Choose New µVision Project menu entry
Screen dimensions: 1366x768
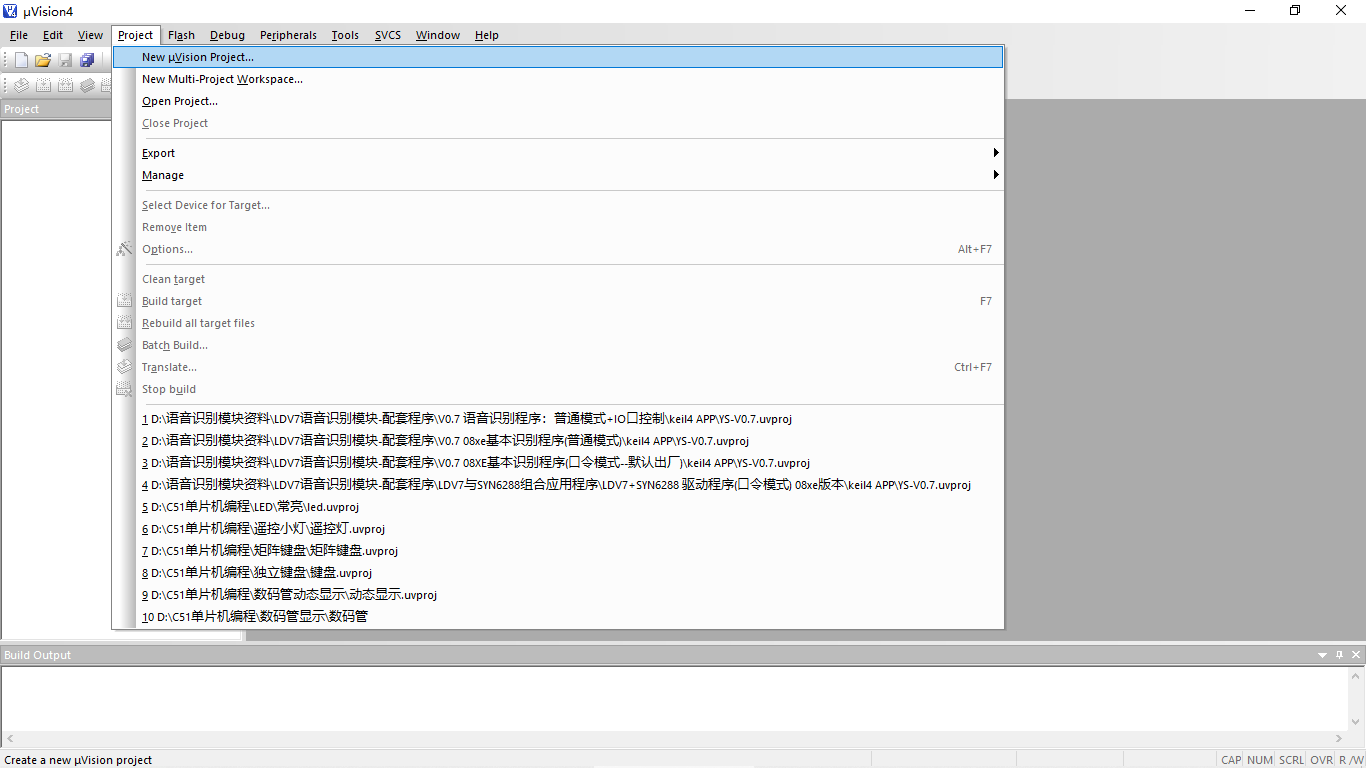tap(558, 57)
